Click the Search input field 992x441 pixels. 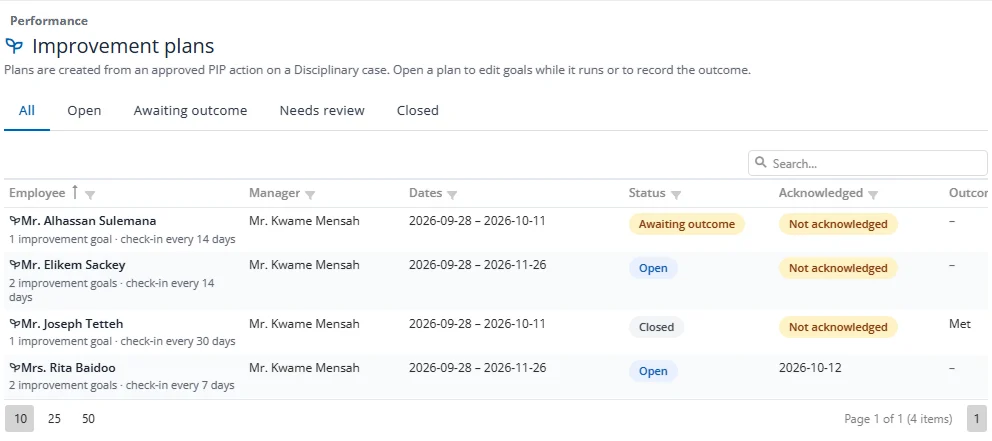867,163
